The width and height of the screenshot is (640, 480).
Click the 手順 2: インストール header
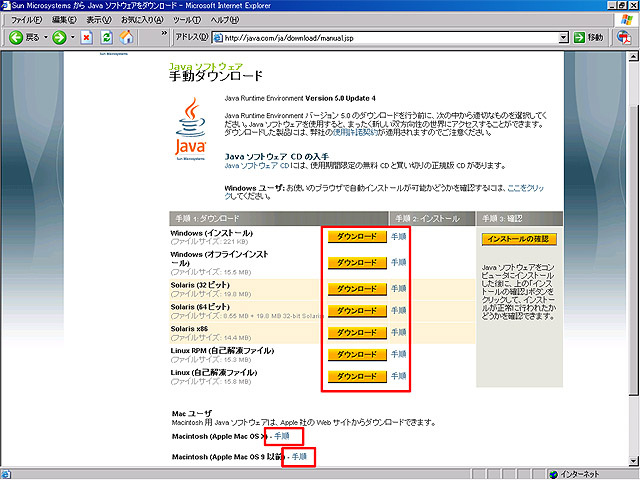click(x=433, y=219)
